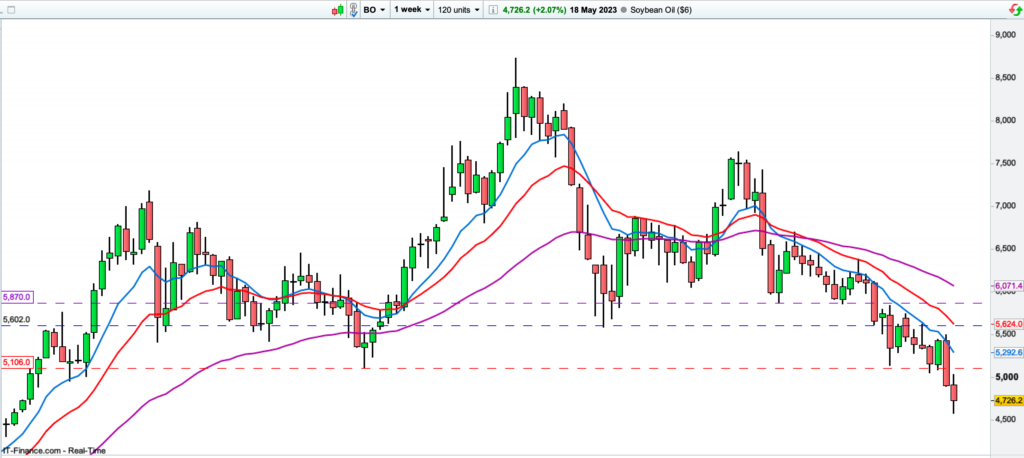Open the 120 units dropdown
Image resolution: width=1024 pixels, height=458 pixels.
[x=457, y=9]
